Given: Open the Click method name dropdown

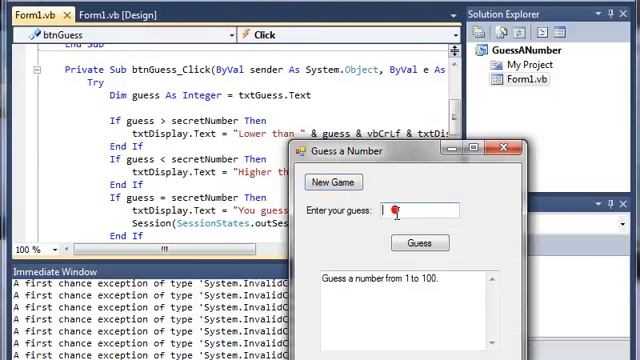Looking at the screenshot, I should click(456, 35).
